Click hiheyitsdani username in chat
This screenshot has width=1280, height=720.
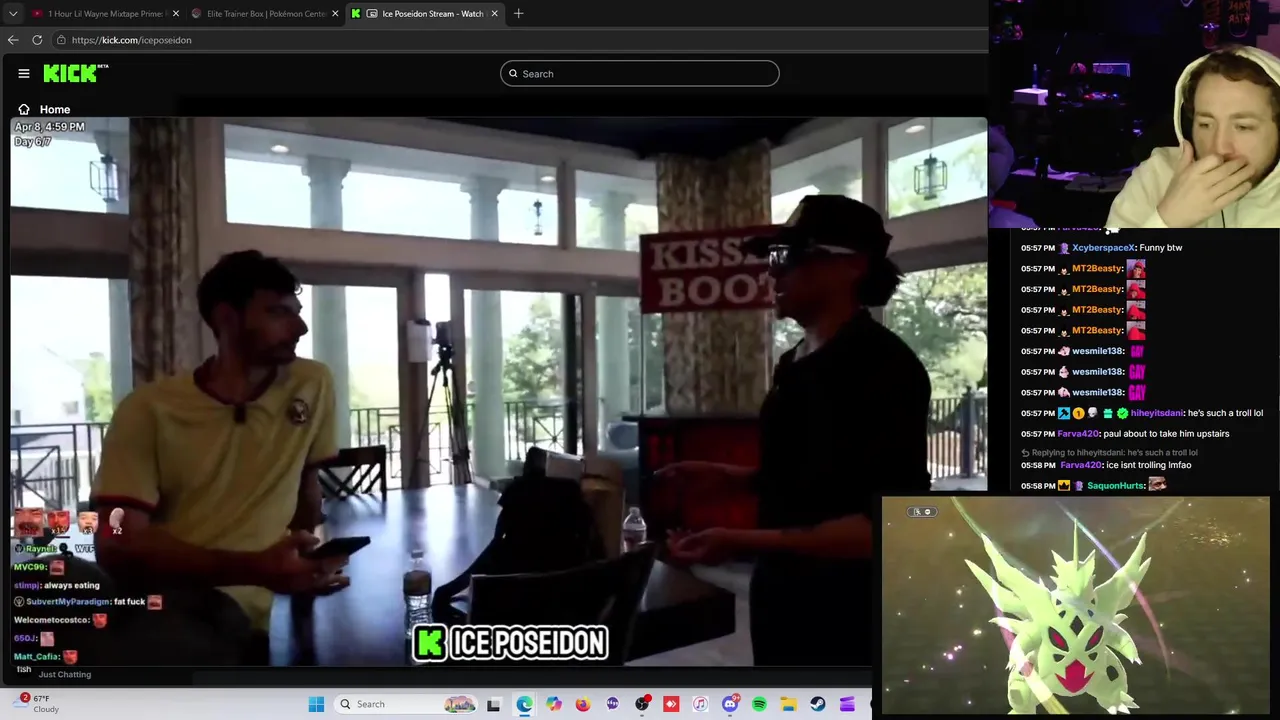1157,413
